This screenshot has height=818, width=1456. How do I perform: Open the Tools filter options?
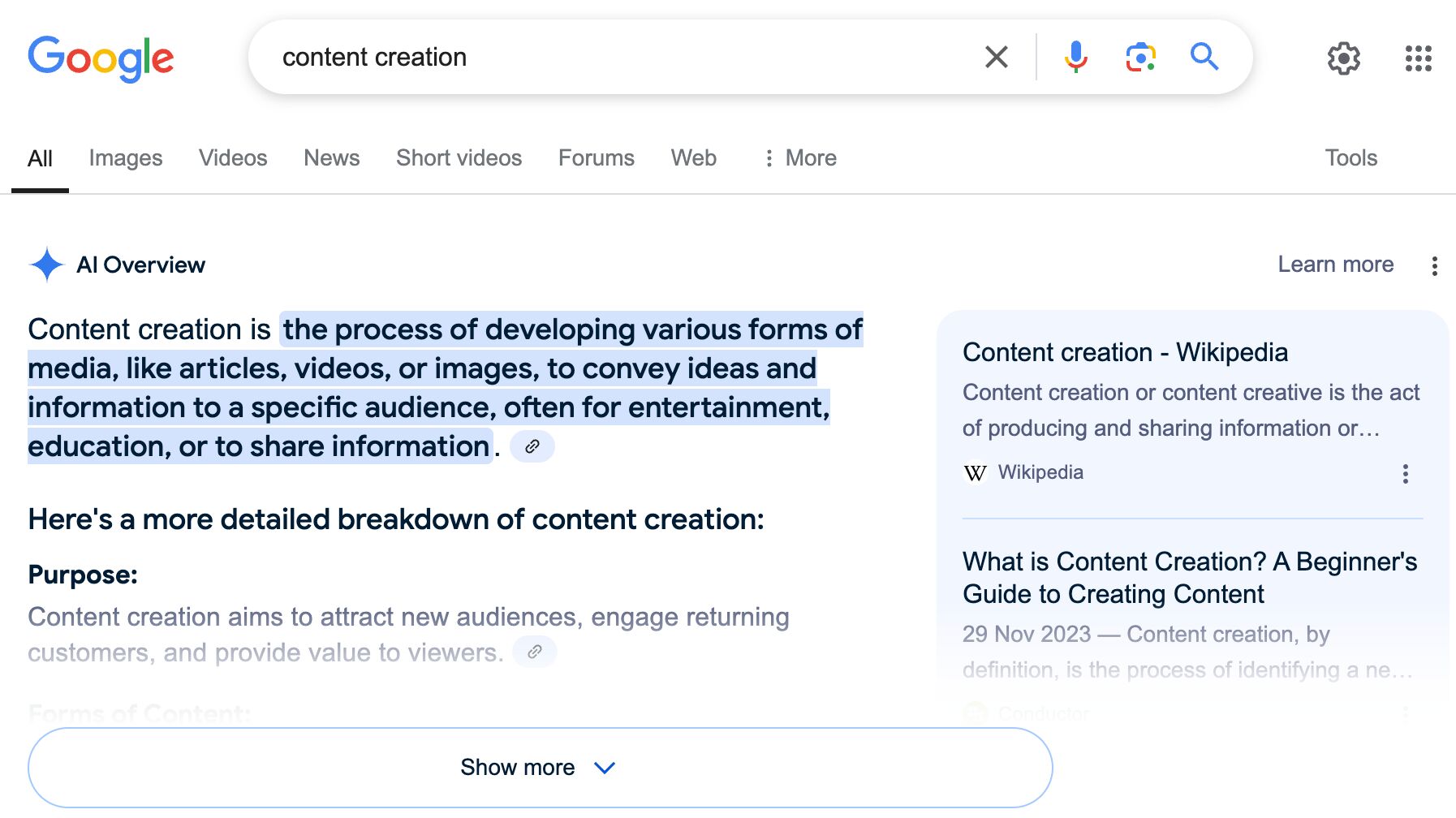1350,158
